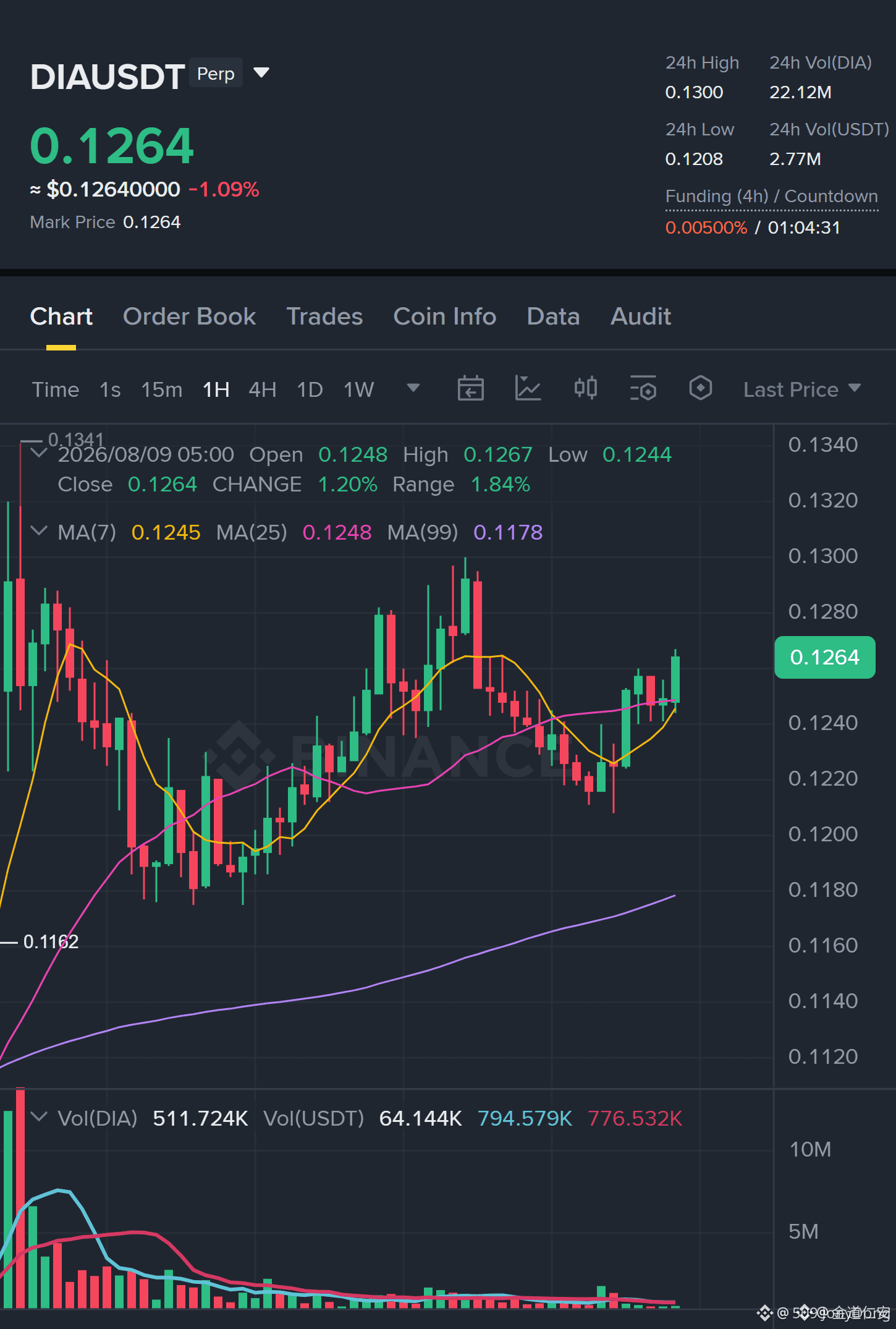
Task: Select the 4H interval
Action: pyautogui.click(x=263, y=389)
